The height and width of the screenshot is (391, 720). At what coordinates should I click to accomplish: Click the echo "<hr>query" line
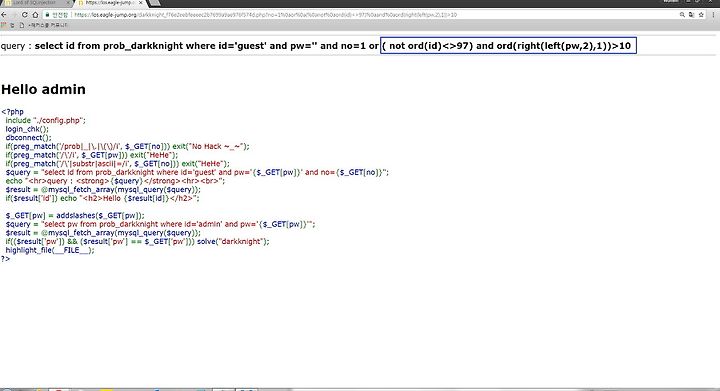[115, 181]
